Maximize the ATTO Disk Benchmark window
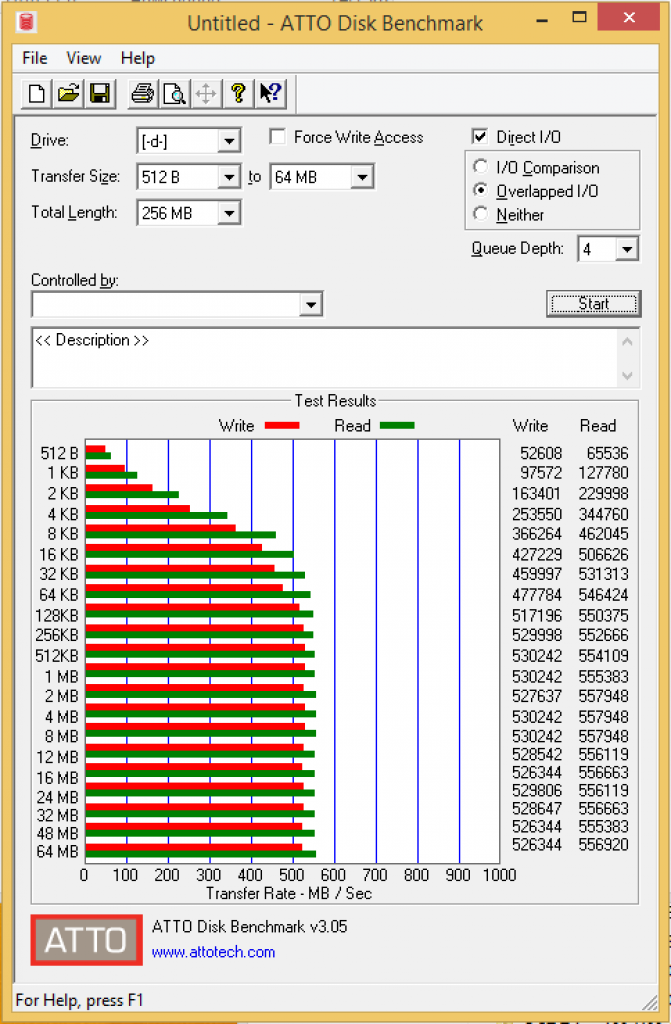The image size is (671, 1024). pos(579,18)
